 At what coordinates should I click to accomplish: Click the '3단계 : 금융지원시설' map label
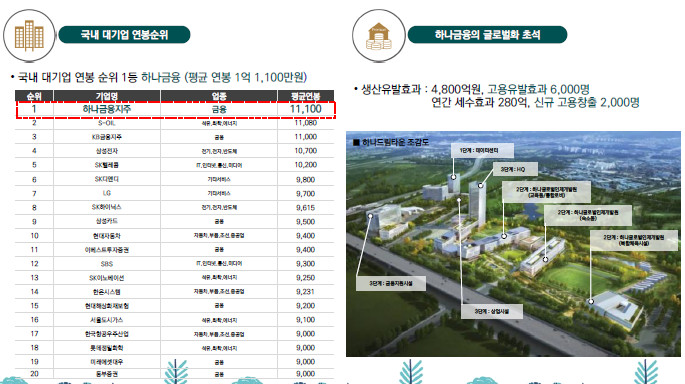pos(390,283)
